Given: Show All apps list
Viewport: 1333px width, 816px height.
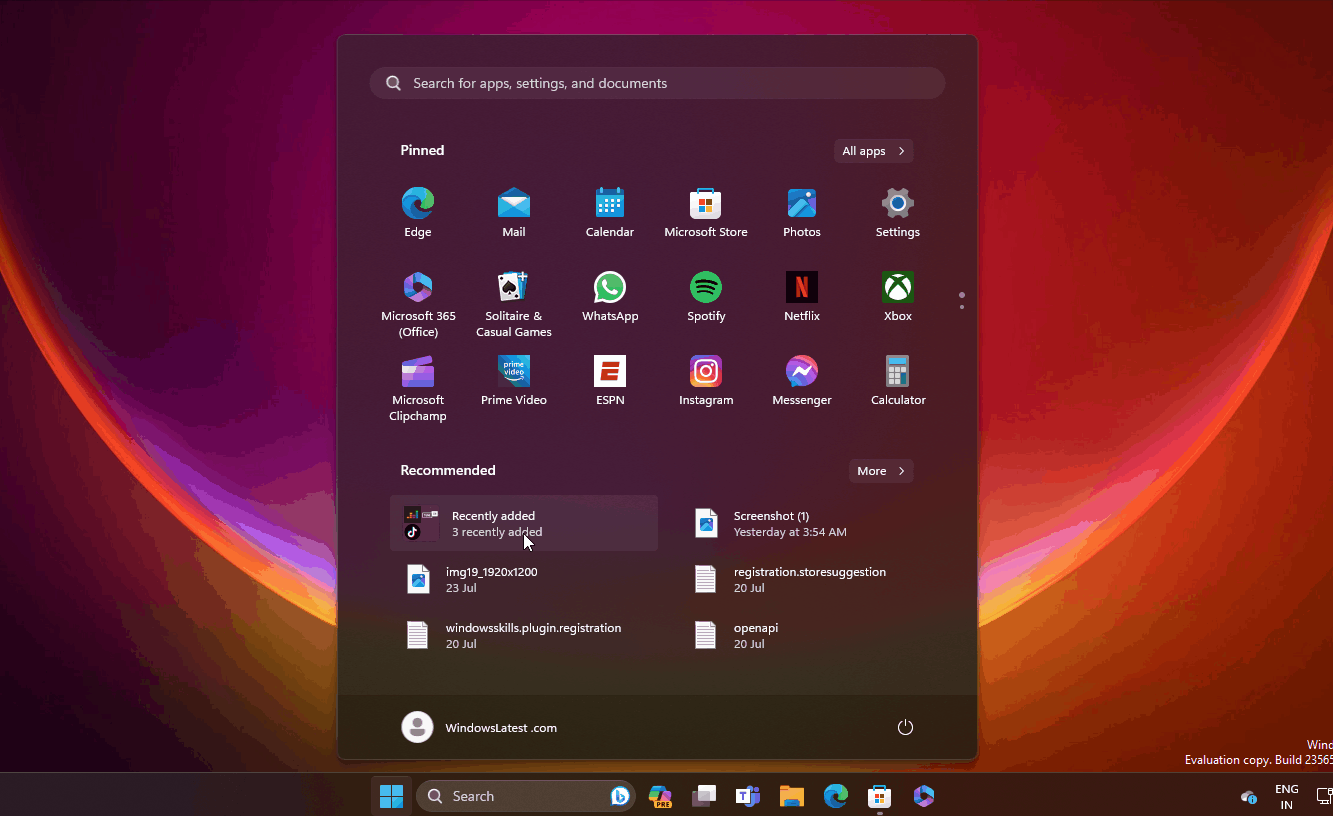Looking at the screenshot, I should point(874,151).
